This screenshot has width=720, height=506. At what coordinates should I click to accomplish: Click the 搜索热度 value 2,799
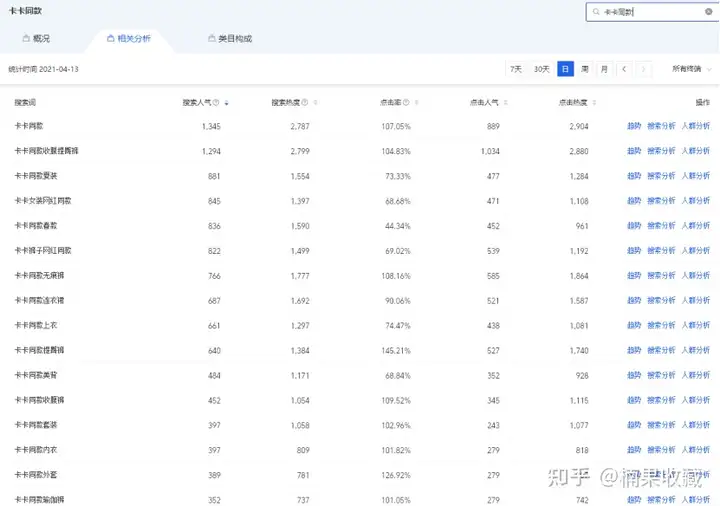pos(300,151)
